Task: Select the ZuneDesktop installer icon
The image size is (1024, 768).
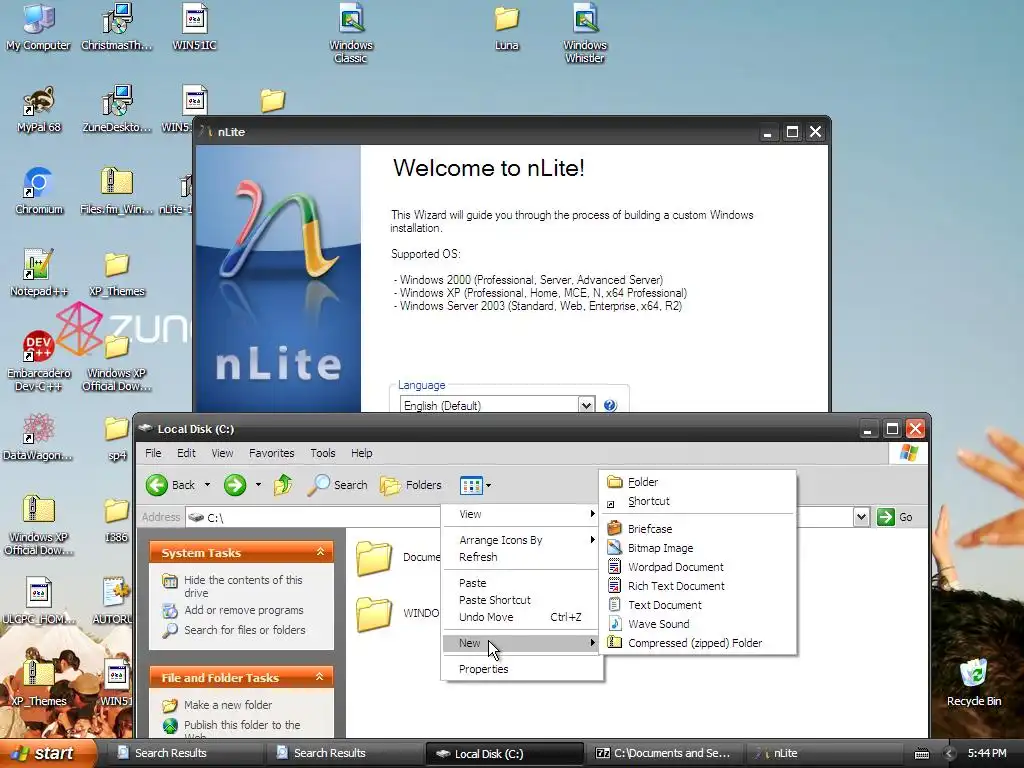Action: [x=117, y=109]
